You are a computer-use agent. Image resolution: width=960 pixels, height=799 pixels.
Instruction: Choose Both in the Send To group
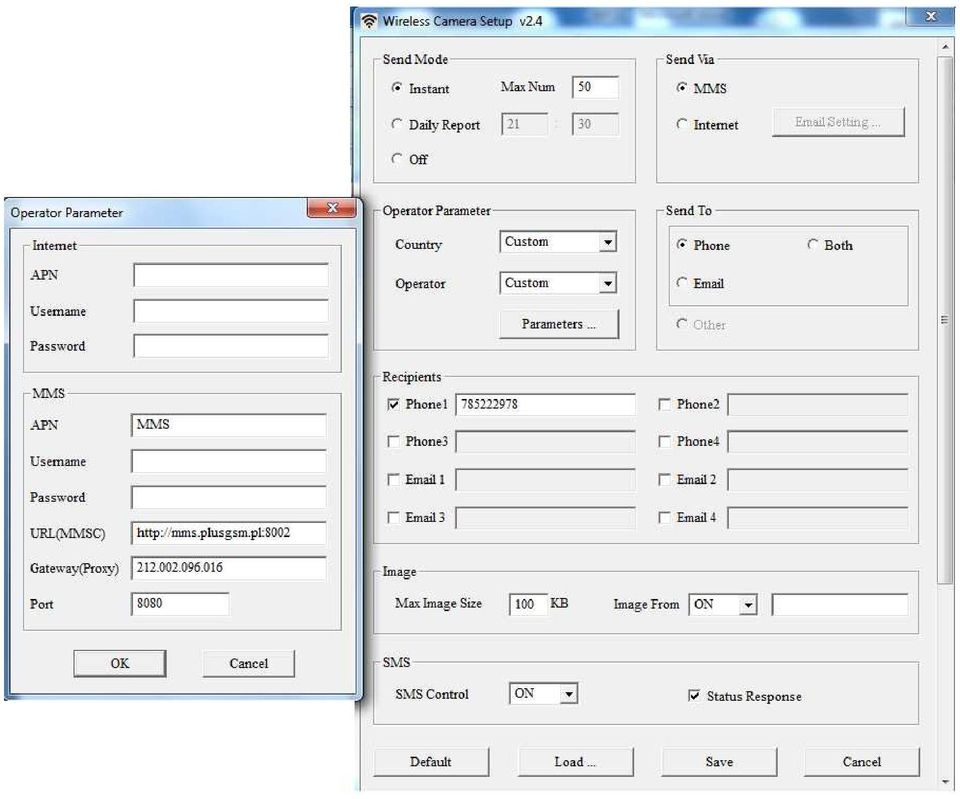[812, 244]
